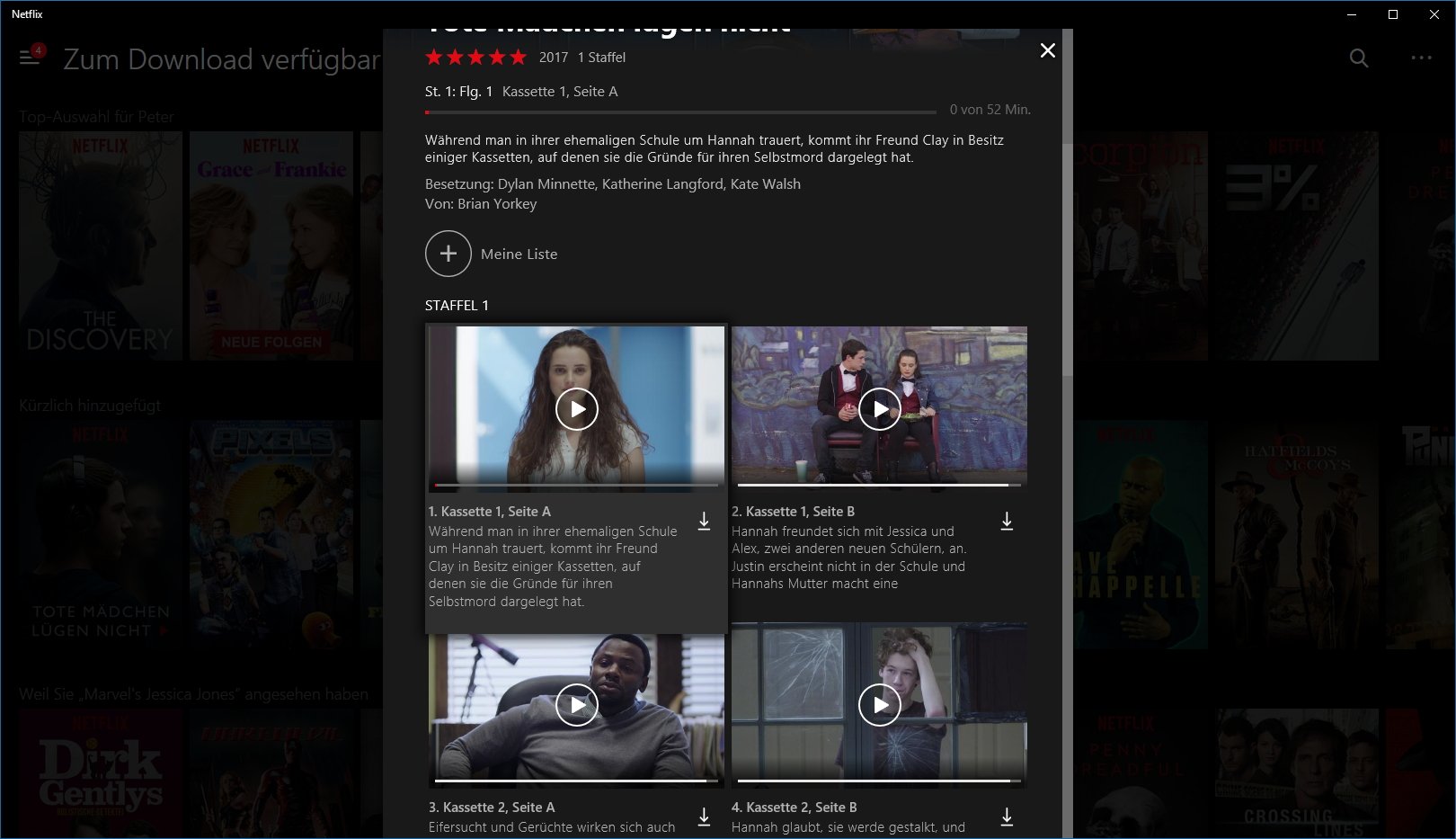Open Dirk Gently's poster in background
This screenshot has height=839, width=1456.
pos(101,773)
